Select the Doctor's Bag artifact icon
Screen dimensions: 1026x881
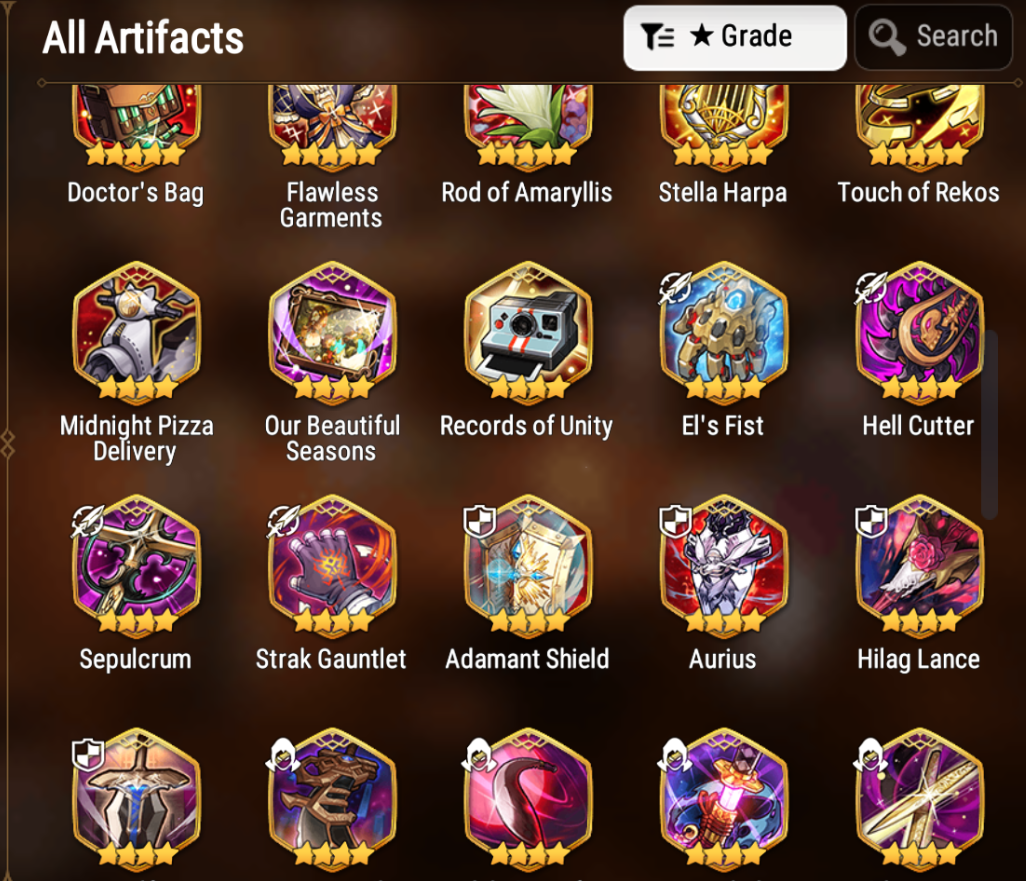tap(136, 123)
